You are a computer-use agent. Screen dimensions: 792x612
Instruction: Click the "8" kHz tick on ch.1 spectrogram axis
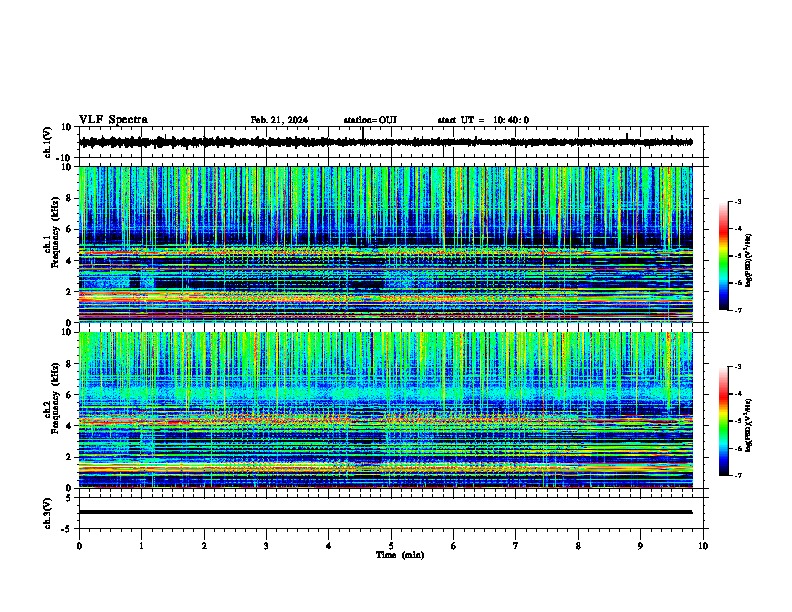pyautogui.click(x=70, y=198)
